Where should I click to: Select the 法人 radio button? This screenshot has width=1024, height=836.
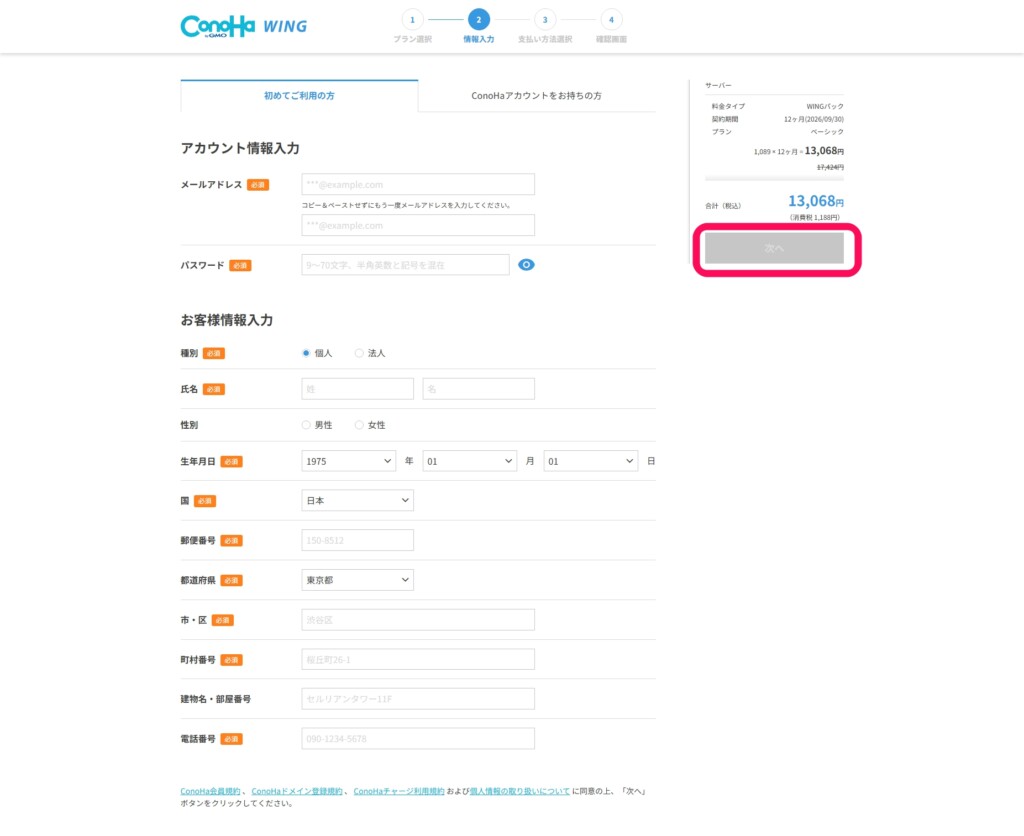(359, 353)
